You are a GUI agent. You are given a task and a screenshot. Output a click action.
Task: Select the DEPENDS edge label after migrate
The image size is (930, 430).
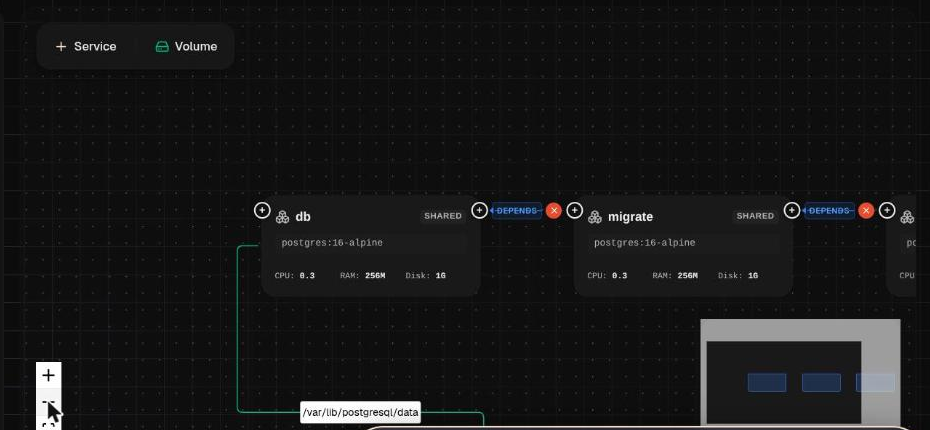pos(829,211)
